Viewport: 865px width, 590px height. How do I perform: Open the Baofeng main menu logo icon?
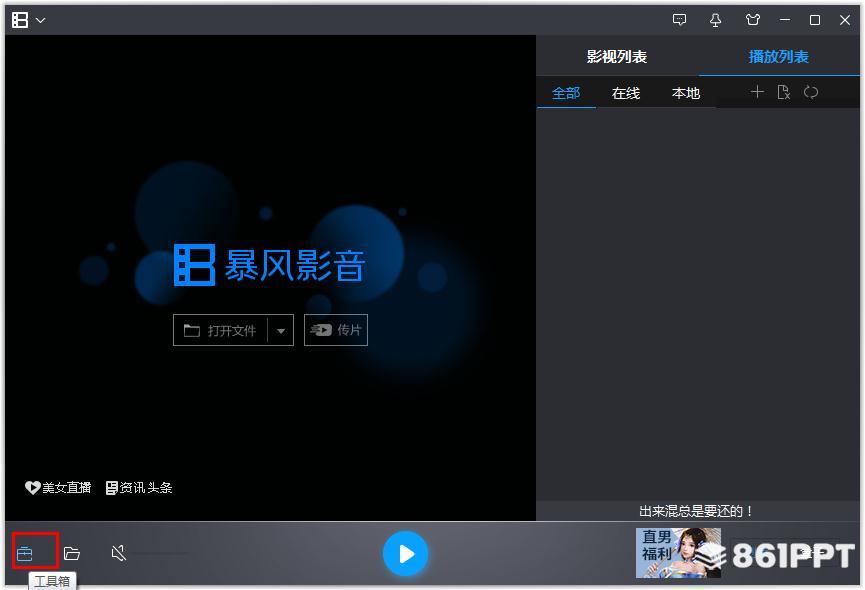20,20
